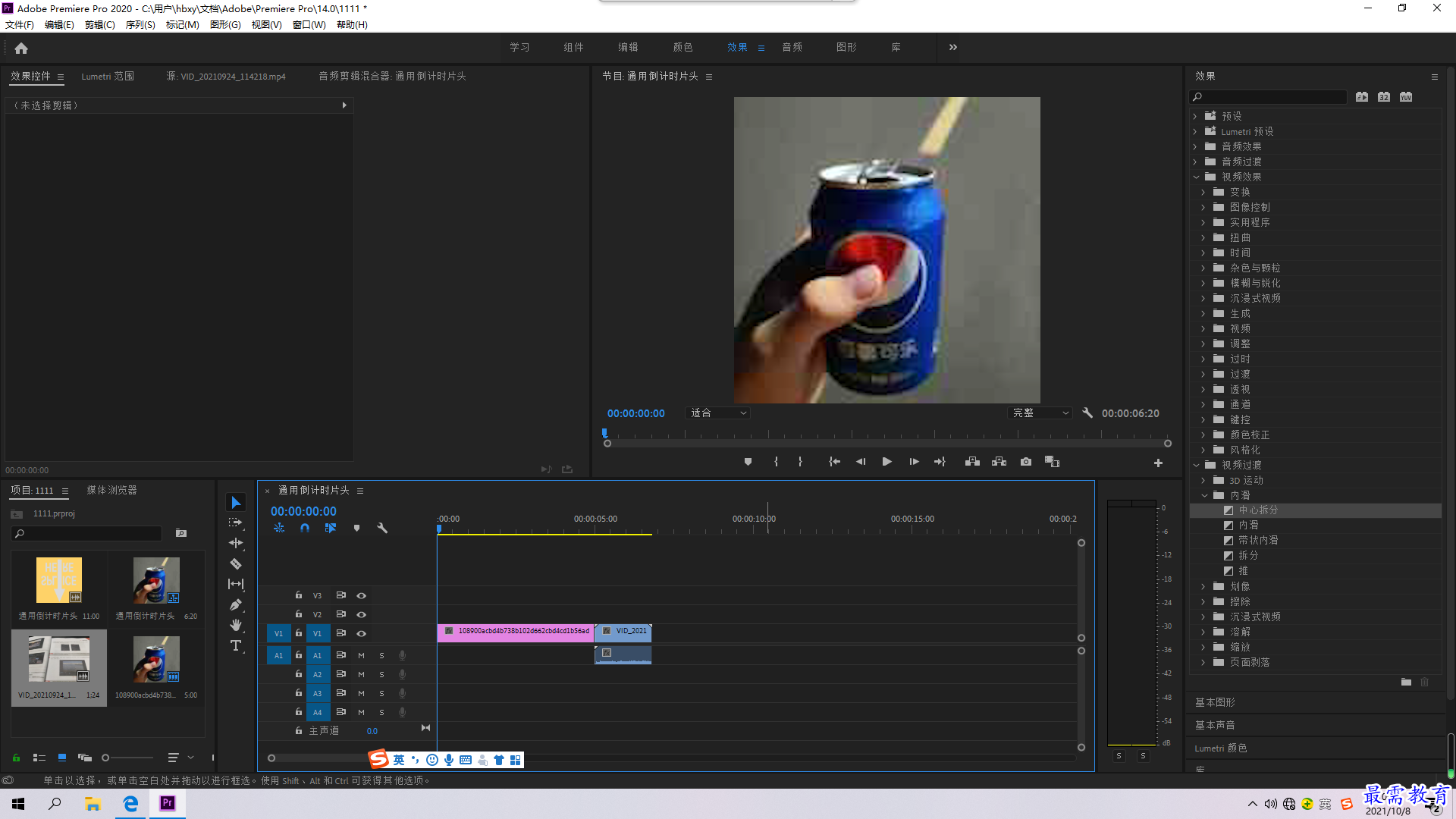This screenshot has width=1456, height=819.
Task: Toggle Linked Selection in timeline
Action: [331, 528]
